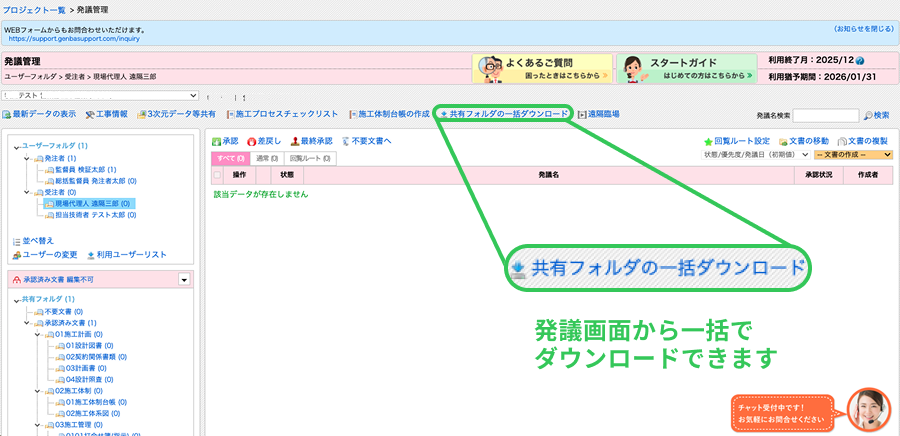Open 回覧ルート設定 with the star icon

(736, 142)
